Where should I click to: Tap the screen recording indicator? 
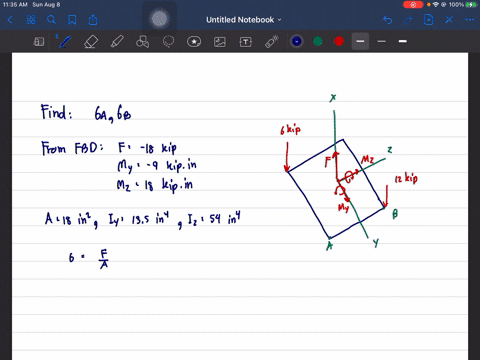pos(413,5)
